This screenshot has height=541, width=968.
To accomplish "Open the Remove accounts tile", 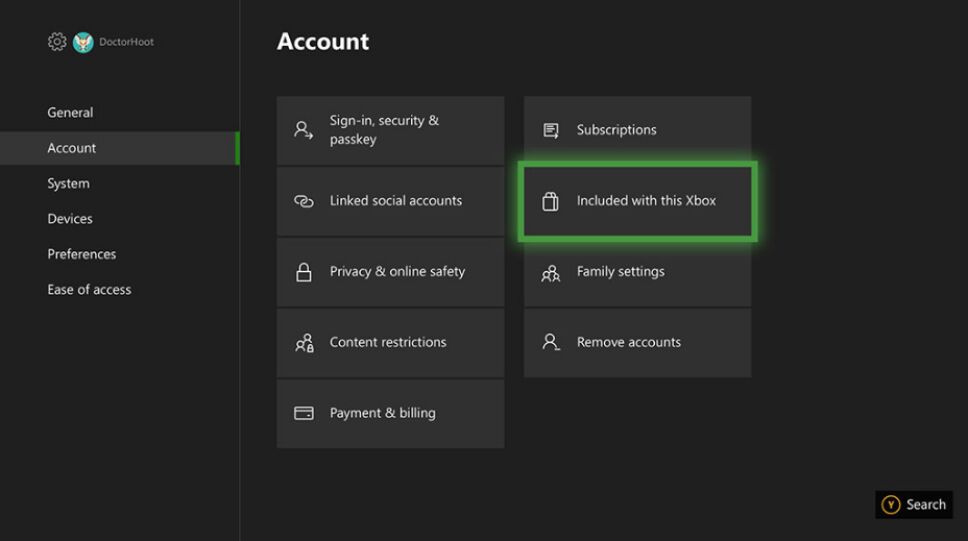I will coord(637,343).
